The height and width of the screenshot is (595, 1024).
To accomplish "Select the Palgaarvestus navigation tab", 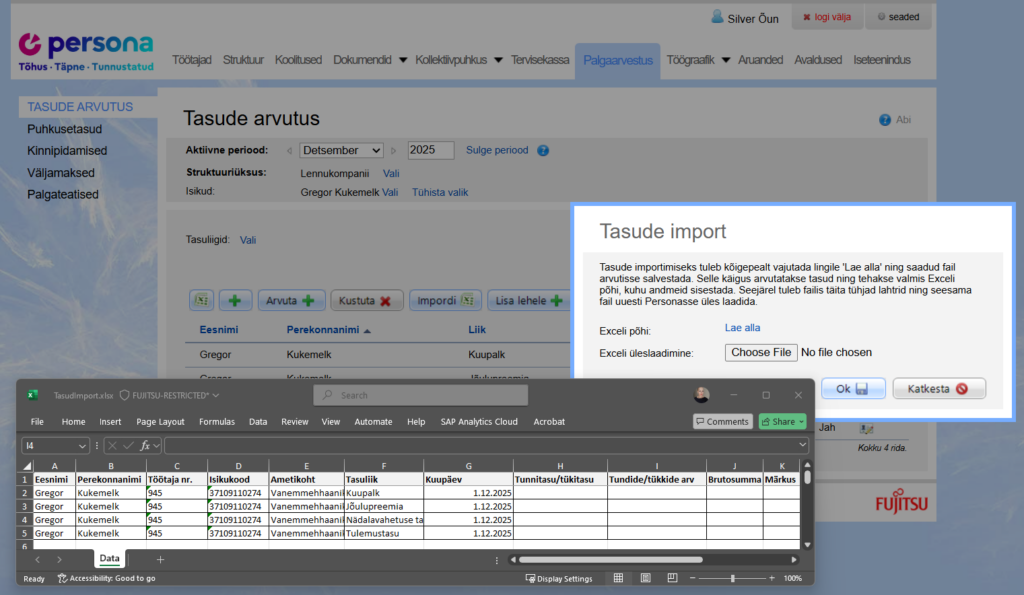I will coord(617,60).
